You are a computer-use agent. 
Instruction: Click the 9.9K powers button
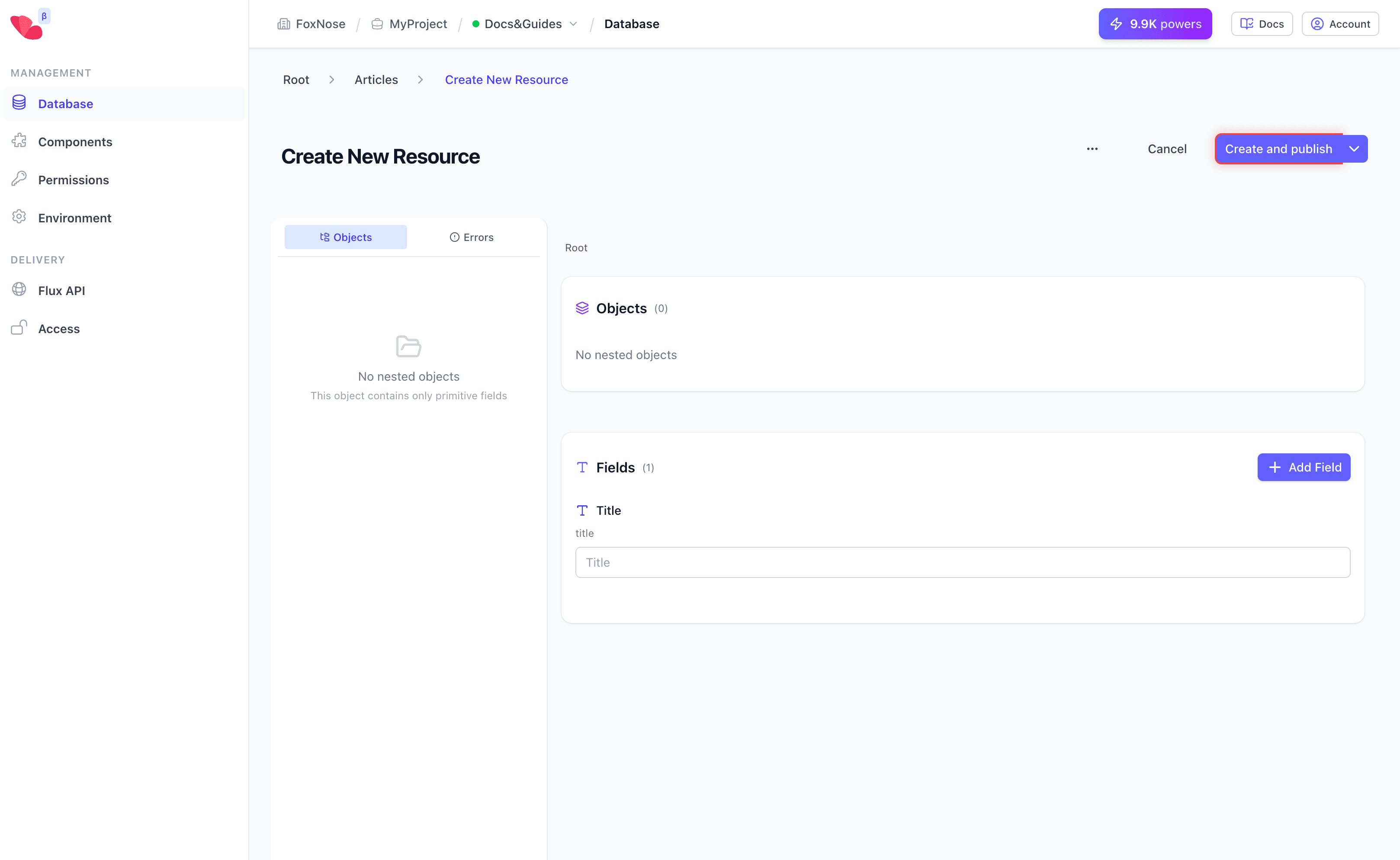[x=1155, y=24]
